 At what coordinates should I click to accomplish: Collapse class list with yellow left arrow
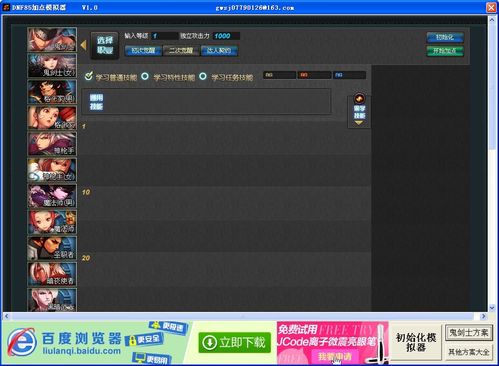pos(83,45)
